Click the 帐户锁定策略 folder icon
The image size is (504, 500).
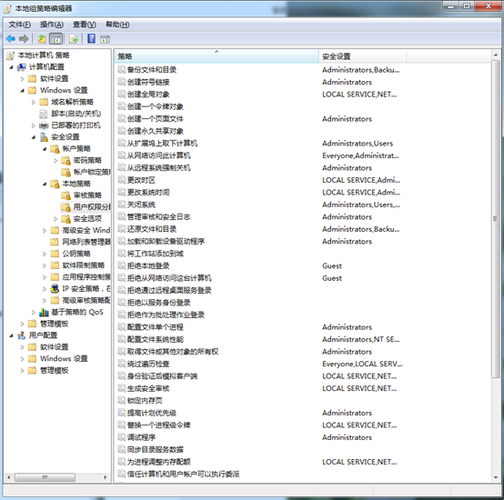[66, 172]
